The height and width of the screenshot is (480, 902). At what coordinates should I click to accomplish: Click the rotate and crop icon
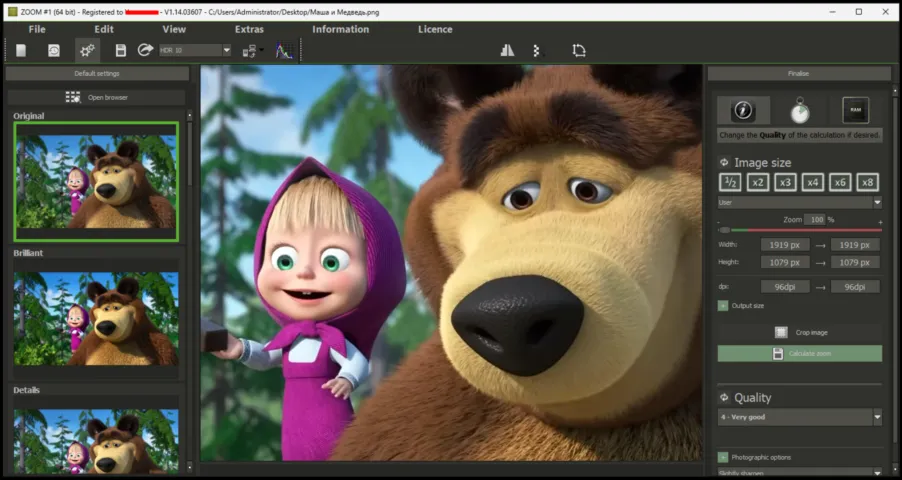(579, 51)
